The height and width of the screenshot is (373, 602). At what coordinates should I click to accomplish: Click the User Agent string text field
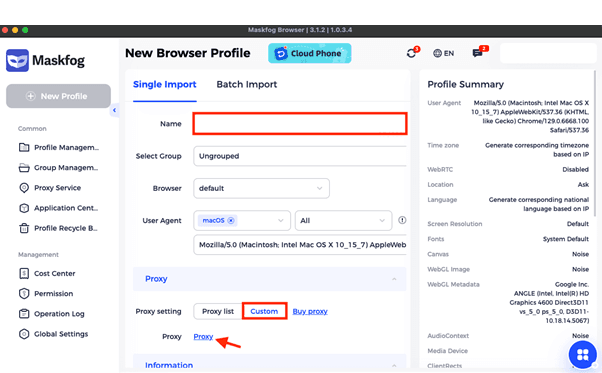coord(300,245)
